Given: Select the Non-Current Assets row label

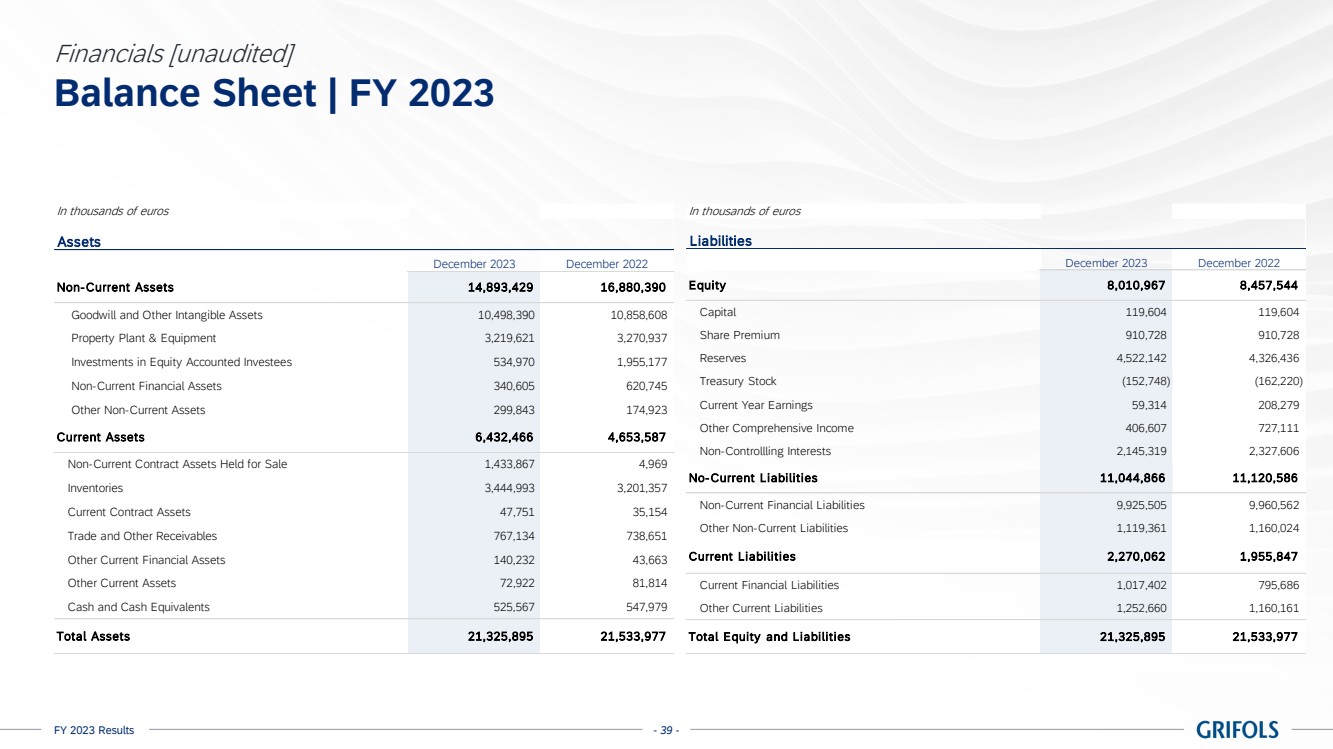Looking at the screenshot, I should tap(115, 287).
